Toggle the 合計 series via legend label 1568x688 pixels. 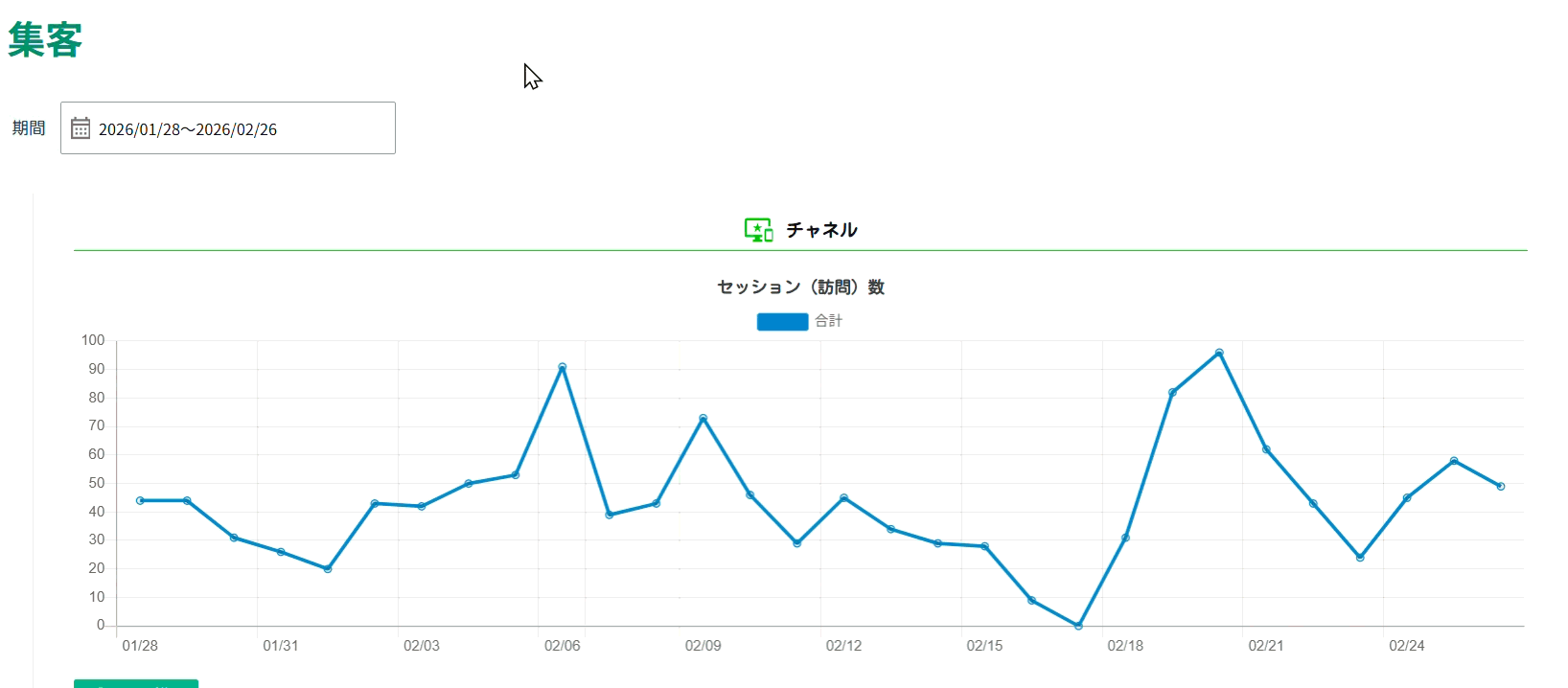pos(828,321)
